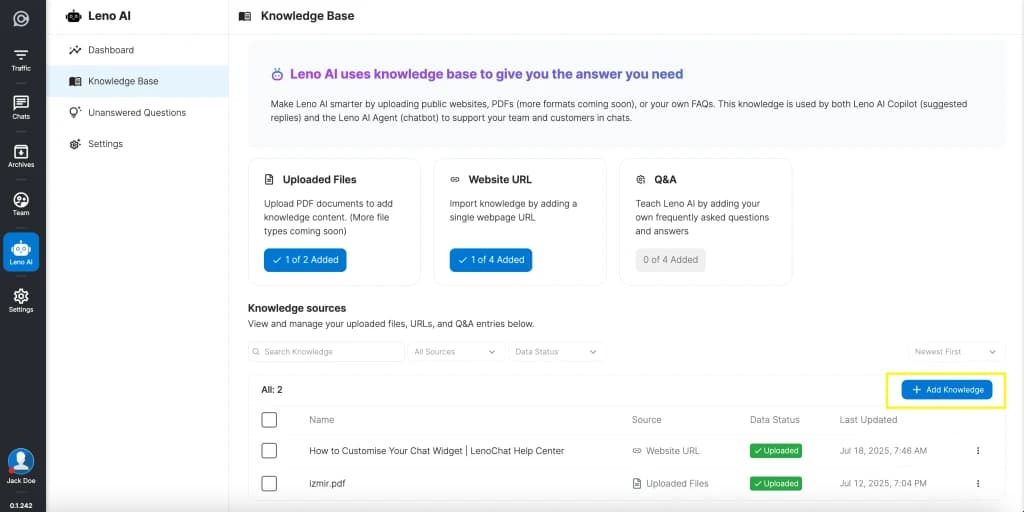
Task: Click the Jack Doe avatar
Action: (21, 461)
